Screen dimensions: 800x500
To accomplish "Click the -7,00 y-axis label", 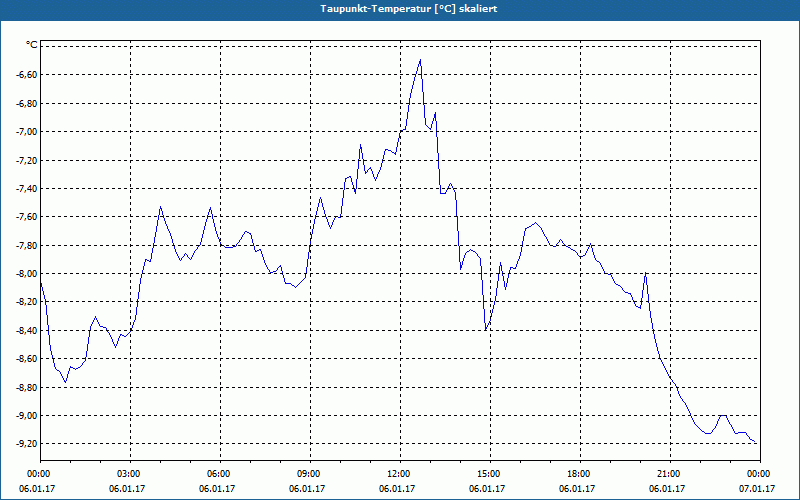I will coord(27,132).
